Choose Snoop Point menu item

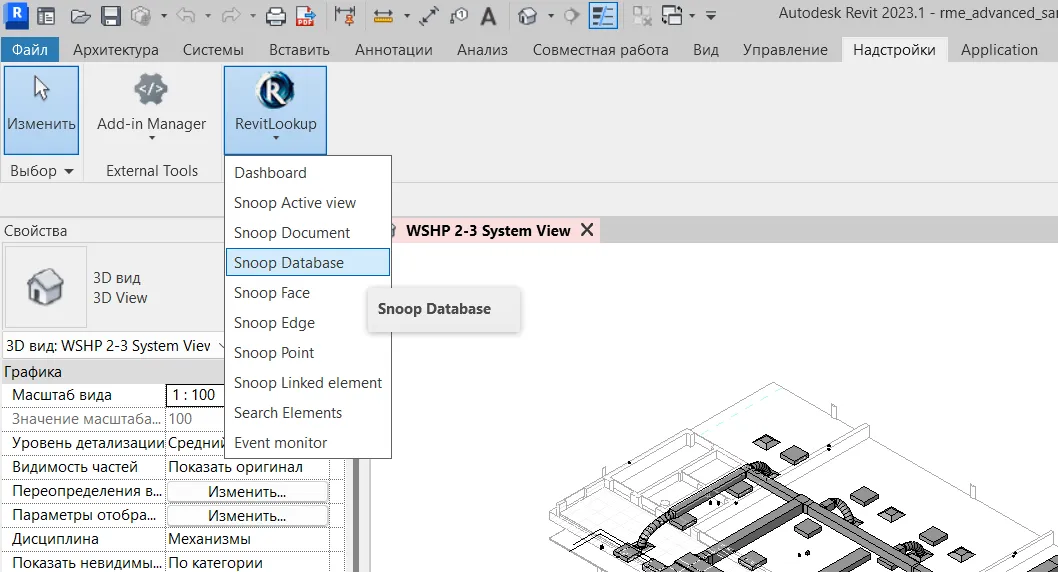(x=308, y=353)
